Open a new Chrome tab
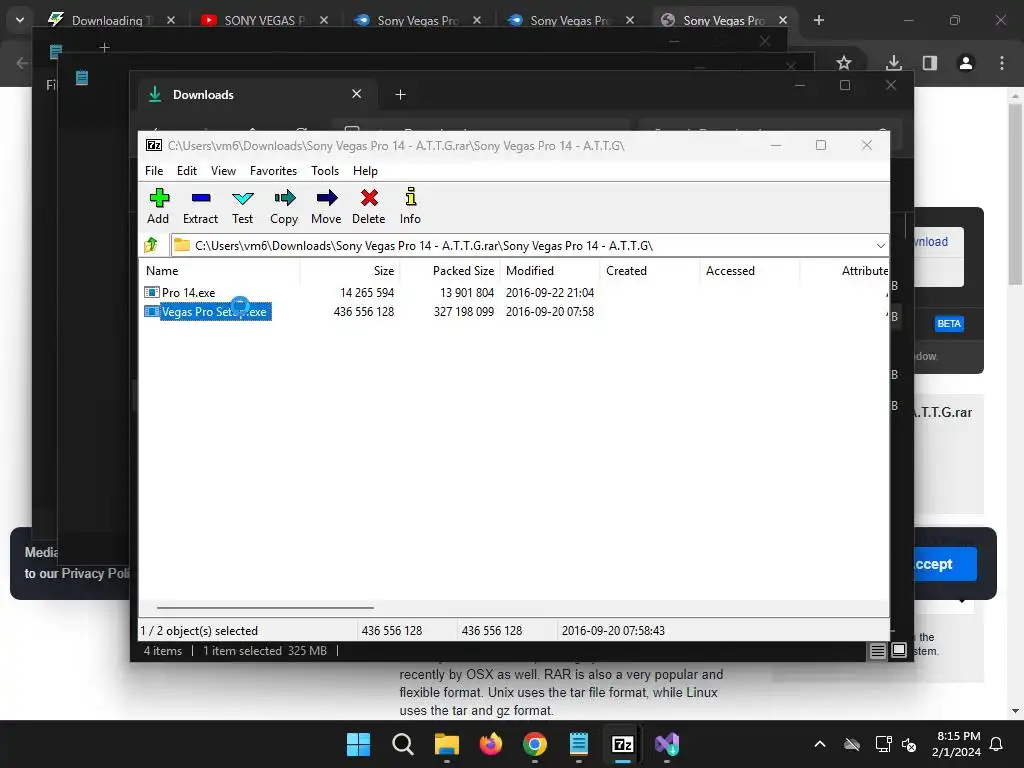The height and width of the screenshot is (768, 1024). click(819, 20)
